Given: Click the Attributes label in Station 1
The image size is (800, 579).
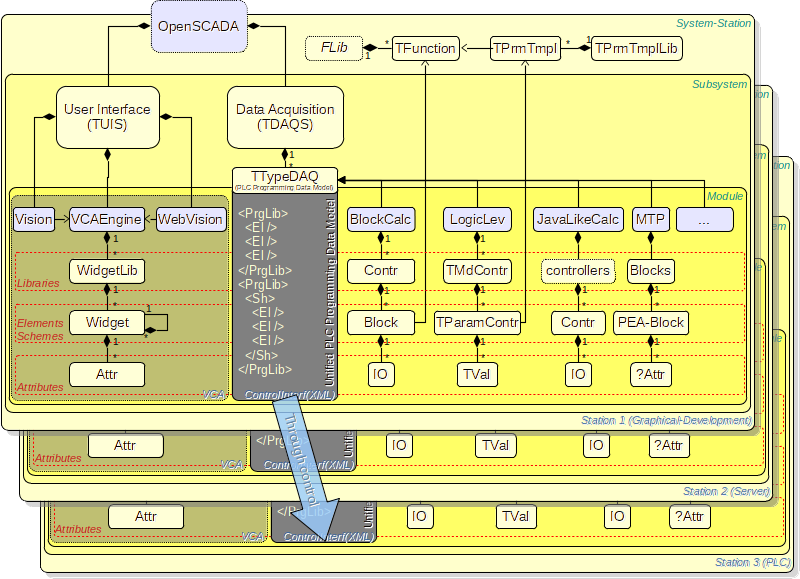Looking at the screenshot, I should click(40, 387).
